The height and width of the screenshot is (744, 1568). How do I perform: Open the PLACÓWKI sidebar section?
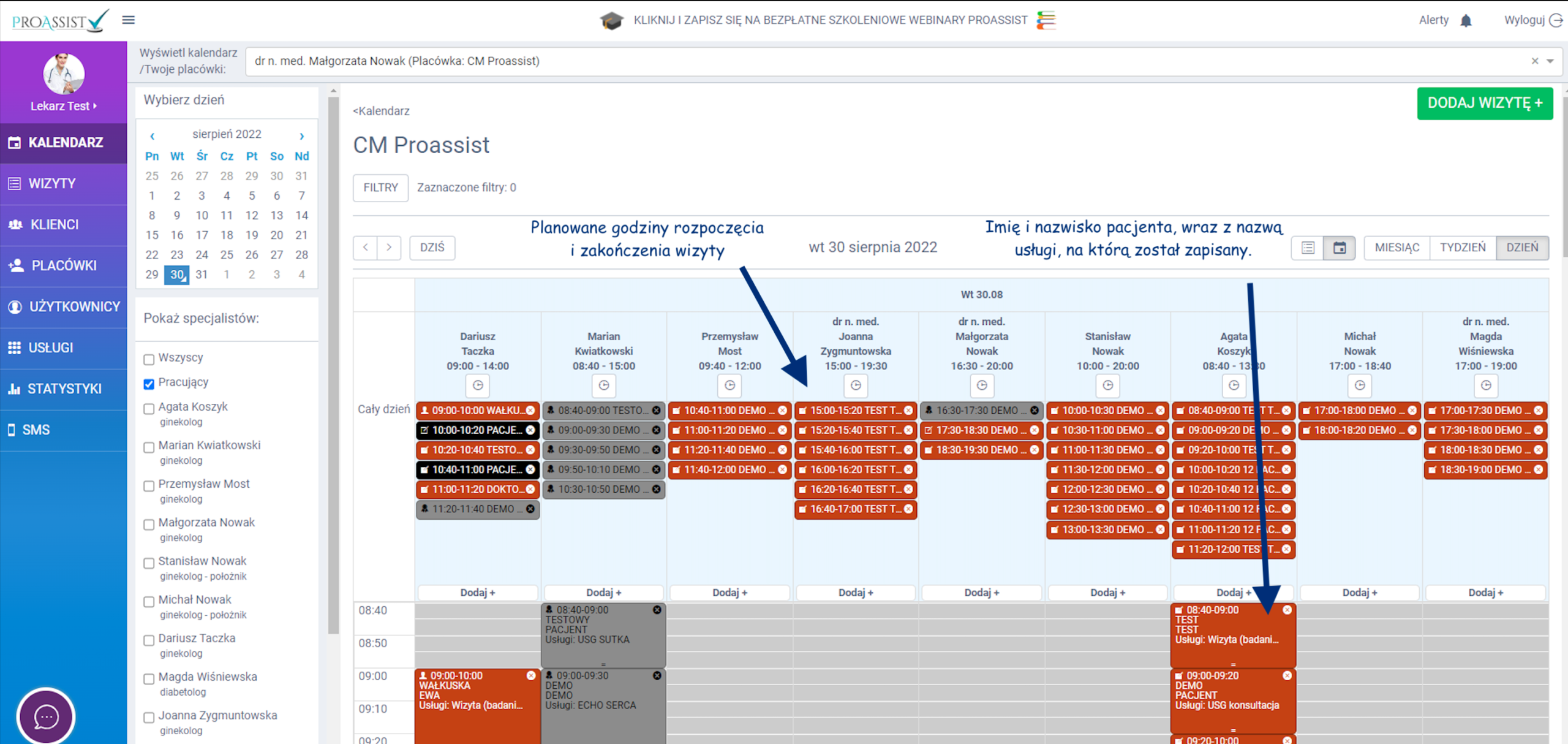pyautogui.click(x=64, y=265)
